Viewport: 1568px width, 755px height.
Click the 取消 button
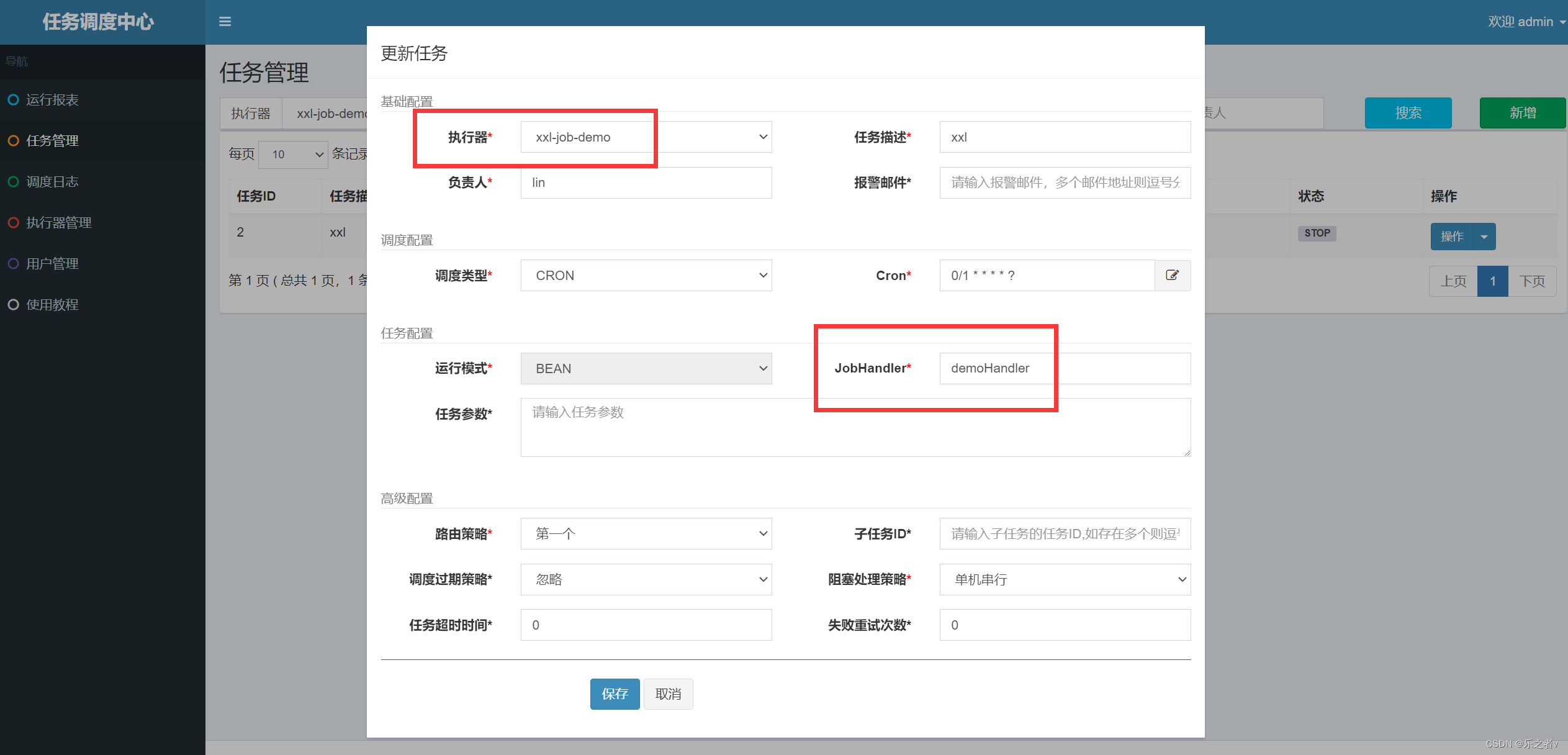pyautogui.click(x=668, y=694)
